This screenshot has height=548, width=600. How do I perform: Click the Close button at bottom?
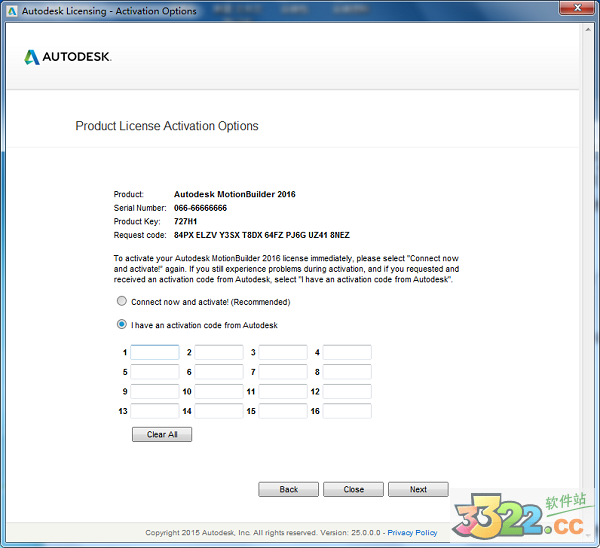pos(354,489)
